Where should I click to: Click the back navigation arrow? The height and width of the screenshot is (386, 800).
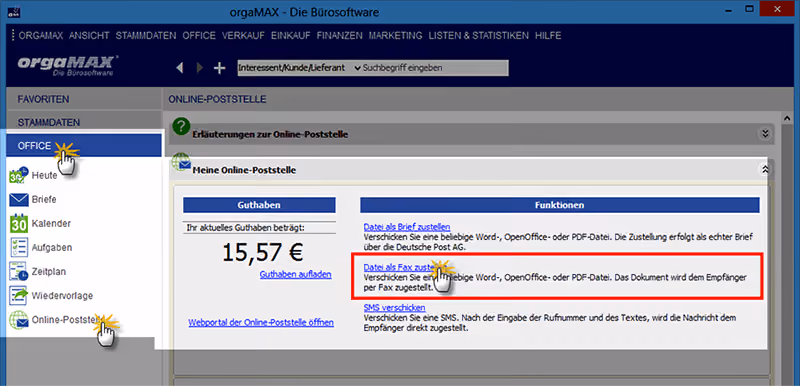(x=180, y=67)
